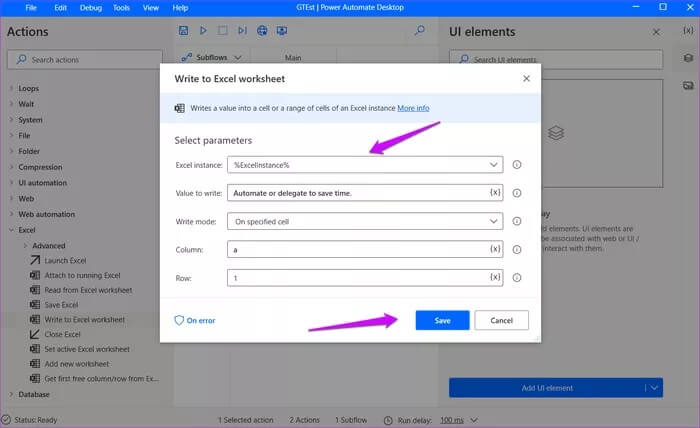
Task: Open the Images sidebar icon
Action: (688, 85)
